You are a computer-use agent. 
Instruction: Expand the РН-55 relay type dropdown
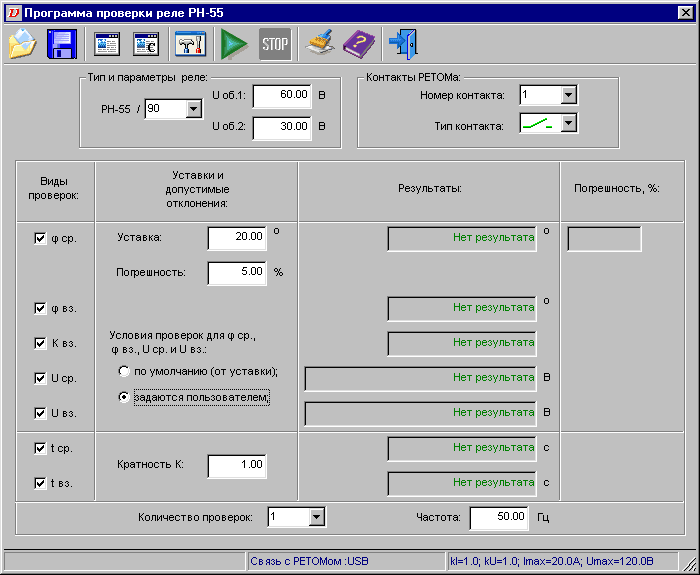pyautogui.click(x=194, y=108)
